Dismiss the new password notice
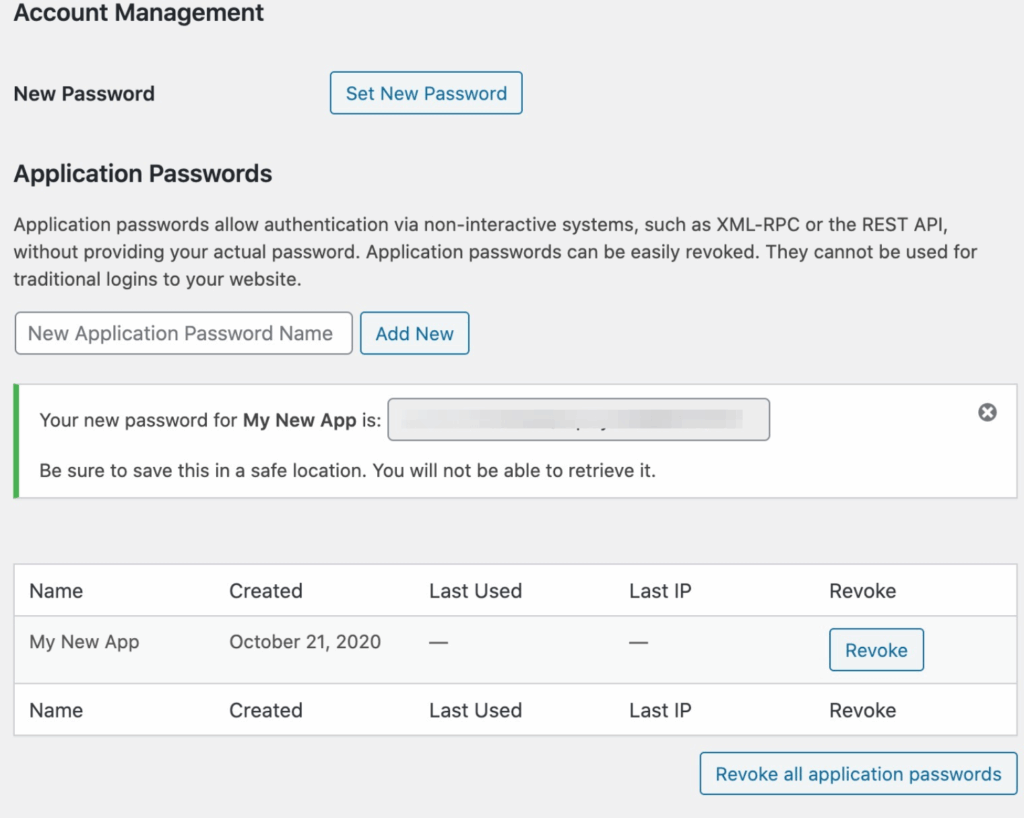The height and width of the screenshot is (818, 1024). (x=987, y=412)
